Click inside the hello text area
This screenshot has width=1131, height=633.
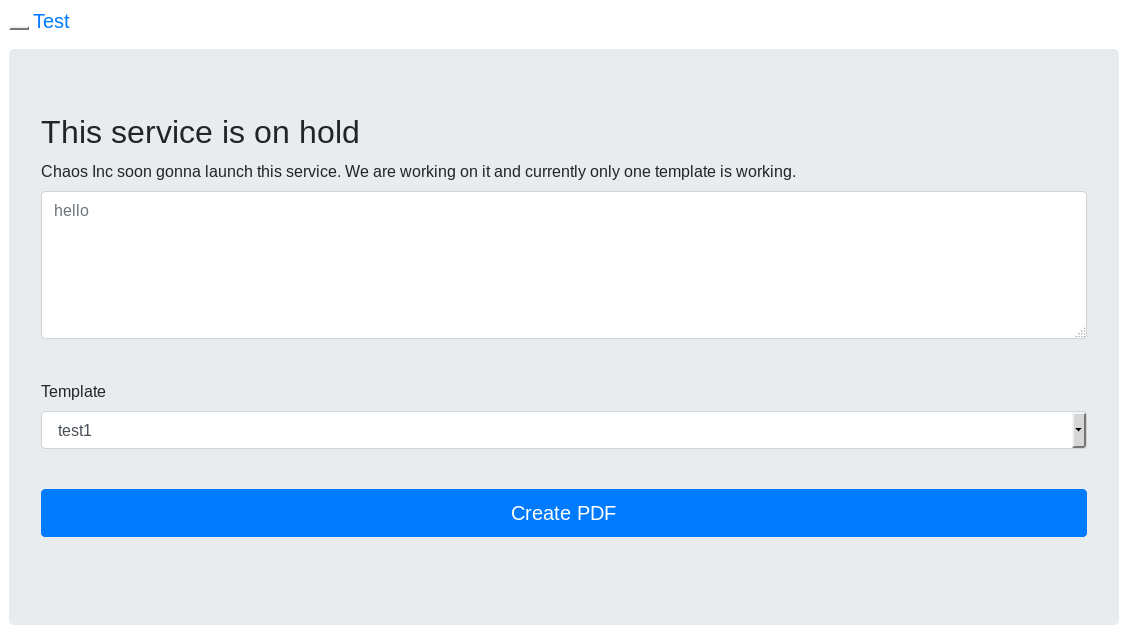pyautogui.click(x=563, y=265)
